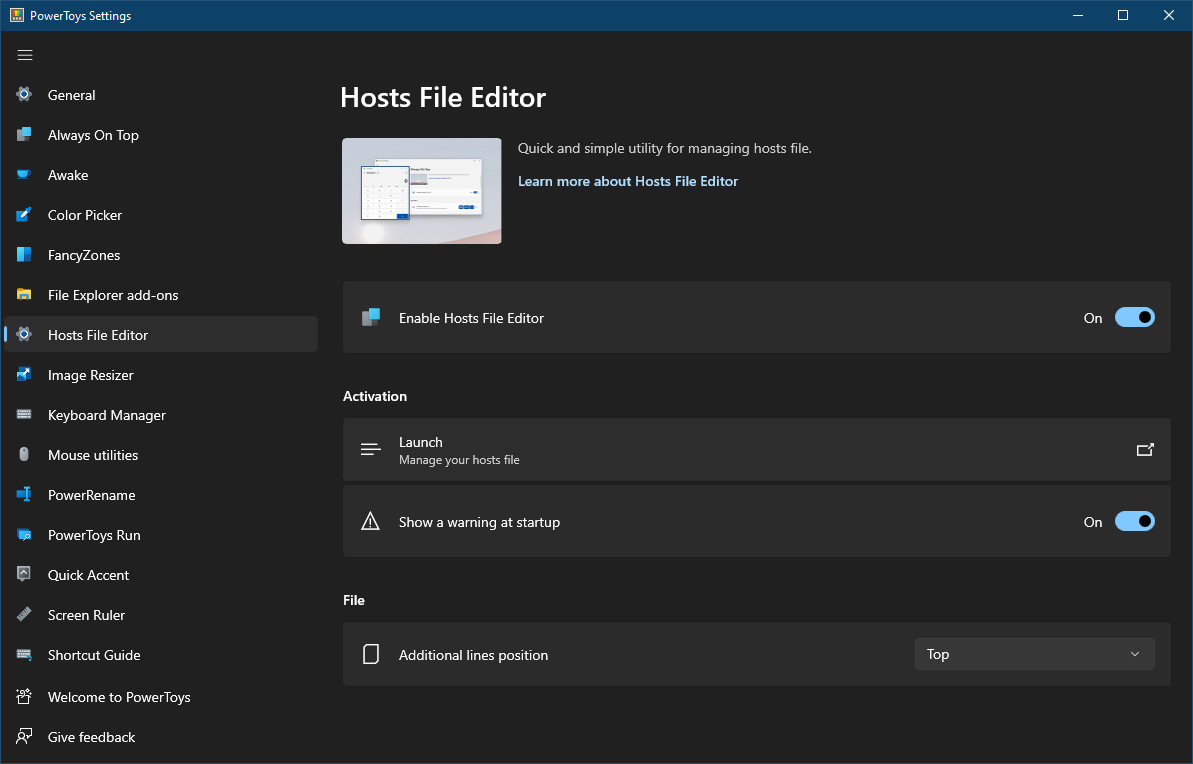Click Learn more about Hosts File Editor
Screen dimensions: 1193x764
pos(628,181)
